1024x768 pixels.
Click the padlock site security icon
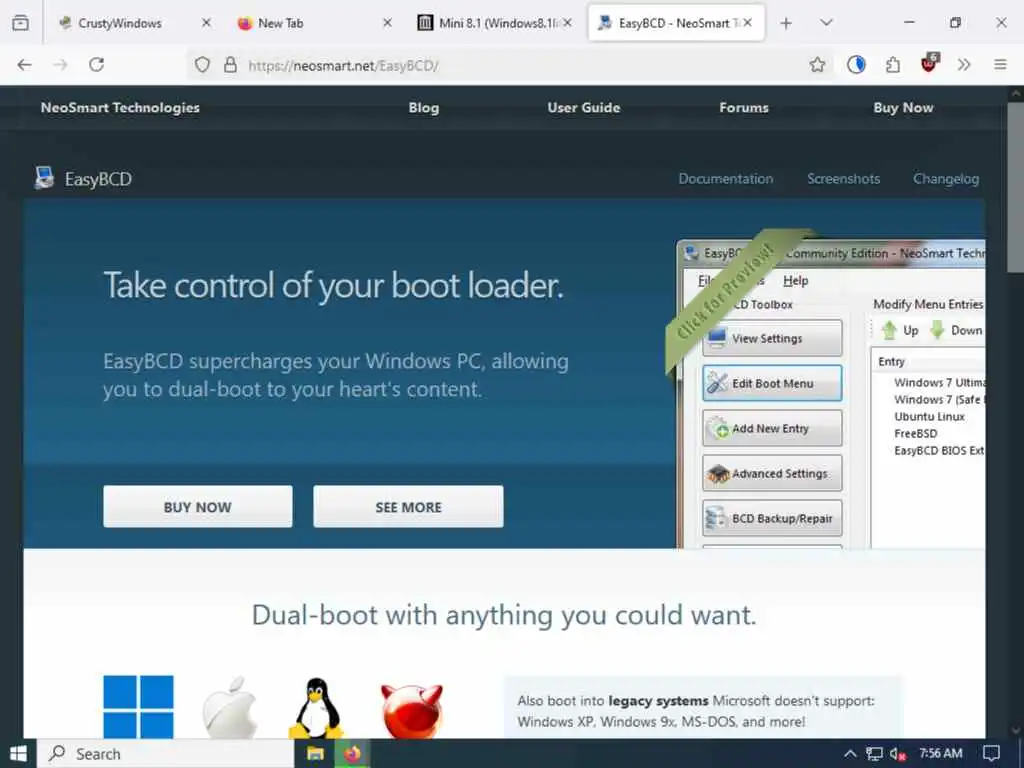coord(230,65)
